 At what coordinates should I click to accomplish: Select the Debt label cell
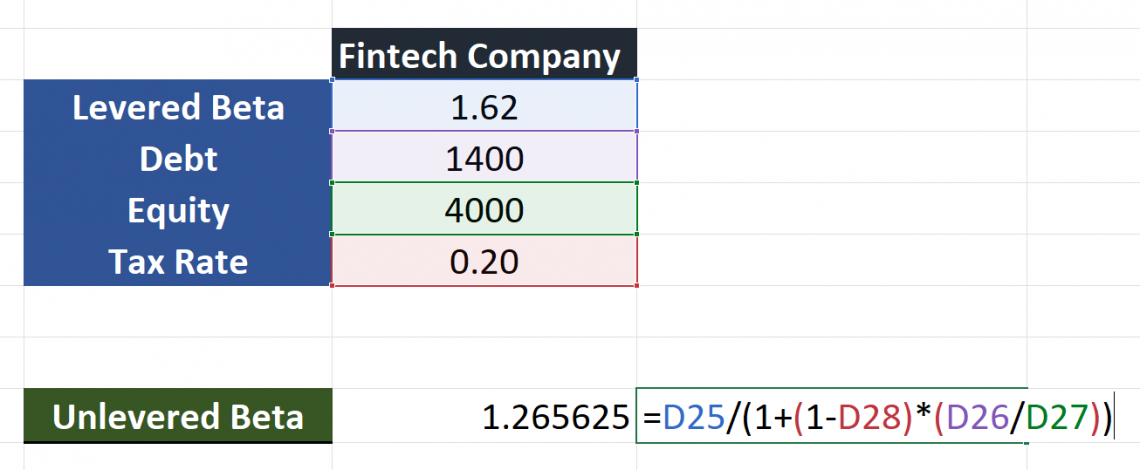tap(178, 159)
